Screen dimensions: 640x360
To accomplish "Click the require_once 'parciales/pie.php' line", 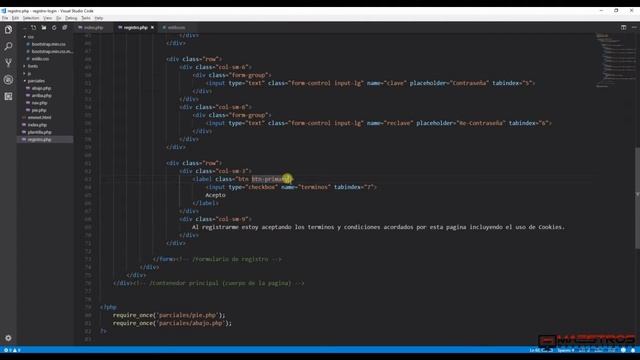I will [169, 315].
